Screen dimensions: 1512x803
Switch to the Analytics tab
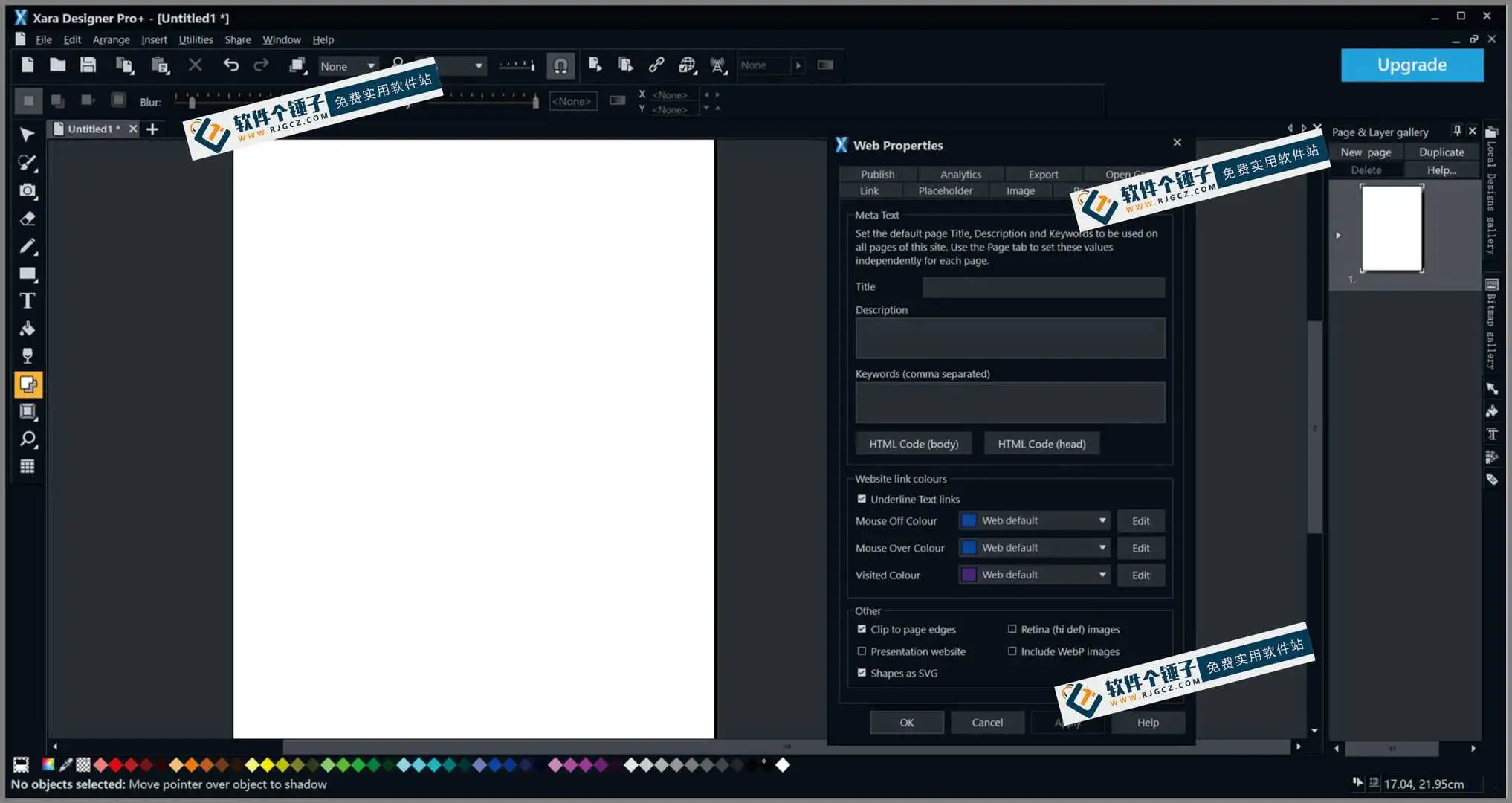coord(960,174)
